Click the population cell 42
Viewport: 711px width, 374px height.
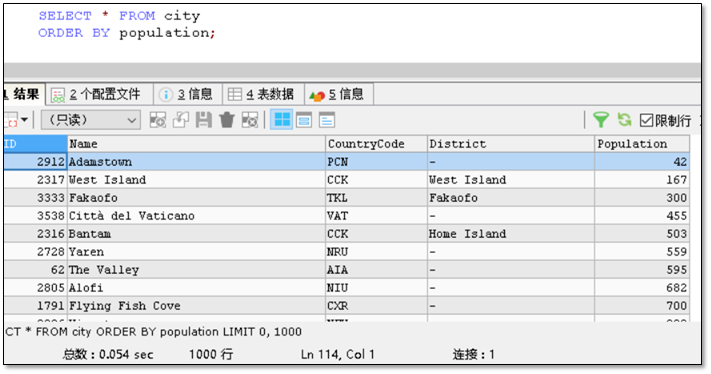click(x=642, y=162)
